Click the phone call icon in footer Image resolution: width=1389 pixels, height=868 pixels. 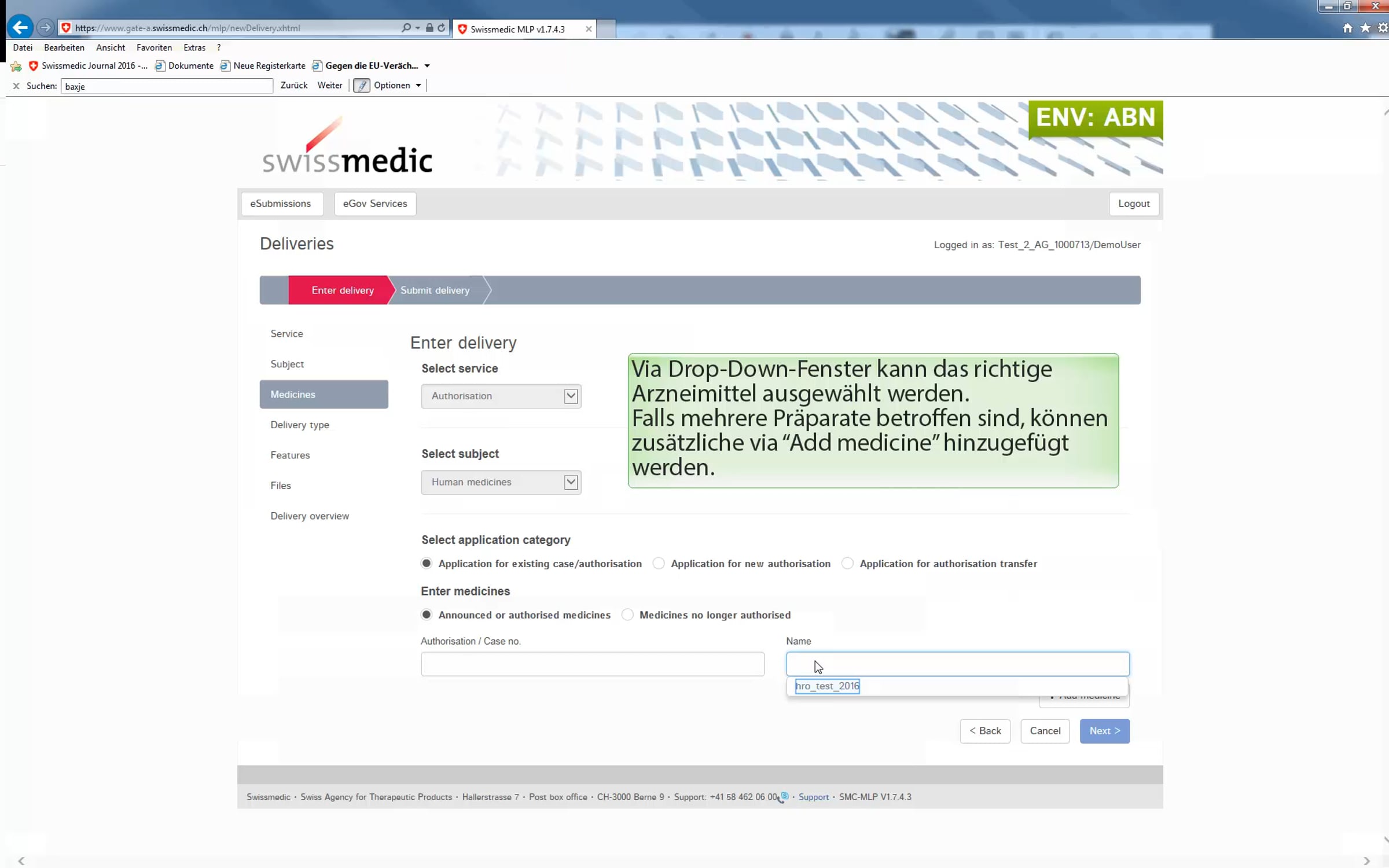[x=784, y=797]
